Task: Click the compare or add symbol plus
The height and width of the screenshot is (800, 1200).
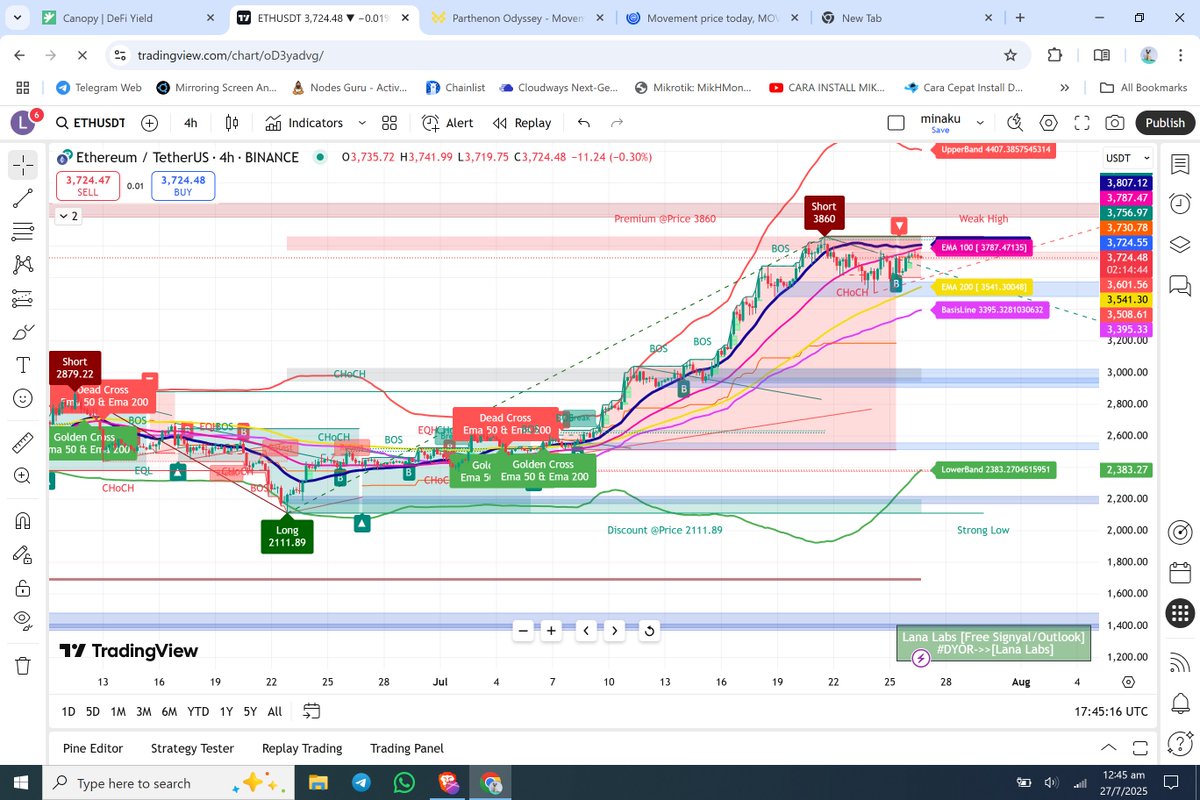Action: click(149, 123)
